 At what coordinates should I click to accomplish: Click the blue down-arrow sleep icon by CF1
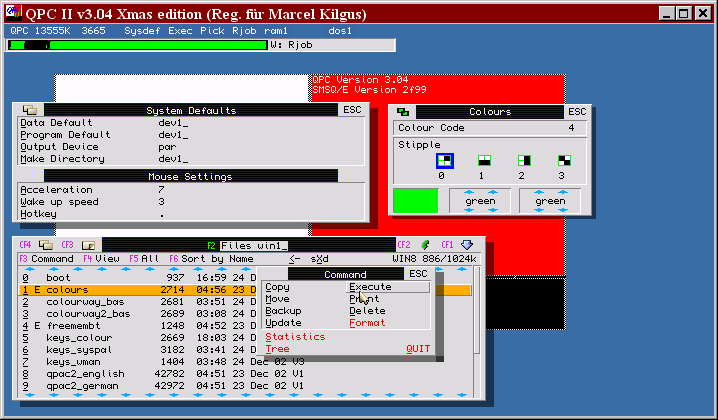tap(467, 245)
